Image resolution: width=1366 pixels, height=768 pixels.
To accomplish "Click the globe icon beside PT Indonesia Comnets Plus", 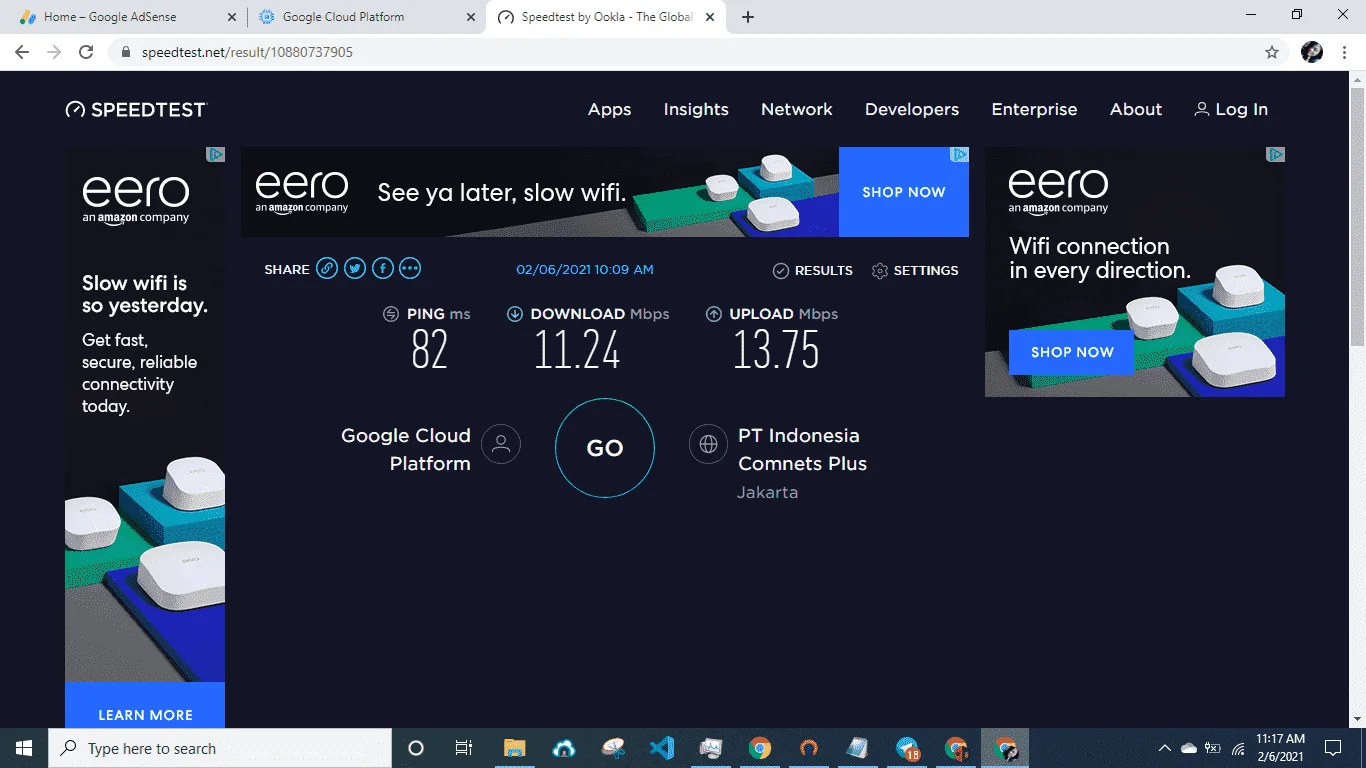I will click(708, 444).
